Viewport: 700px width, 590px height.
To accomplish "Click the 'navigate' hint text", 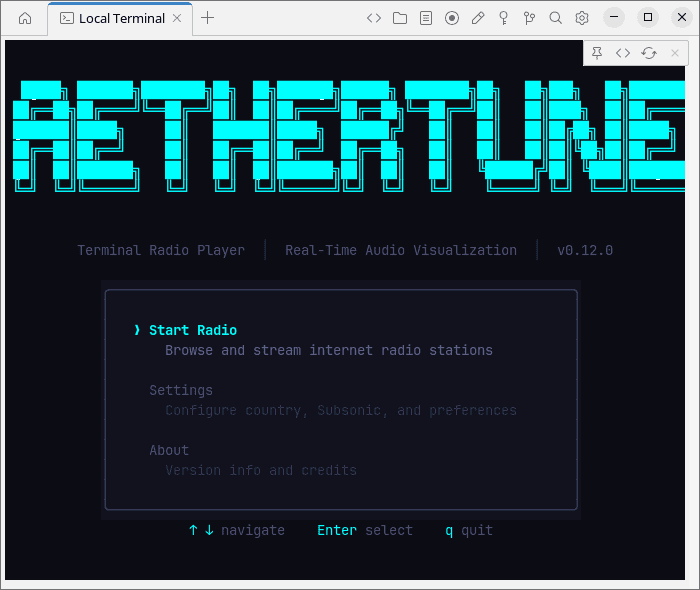I will coord(253,530).
